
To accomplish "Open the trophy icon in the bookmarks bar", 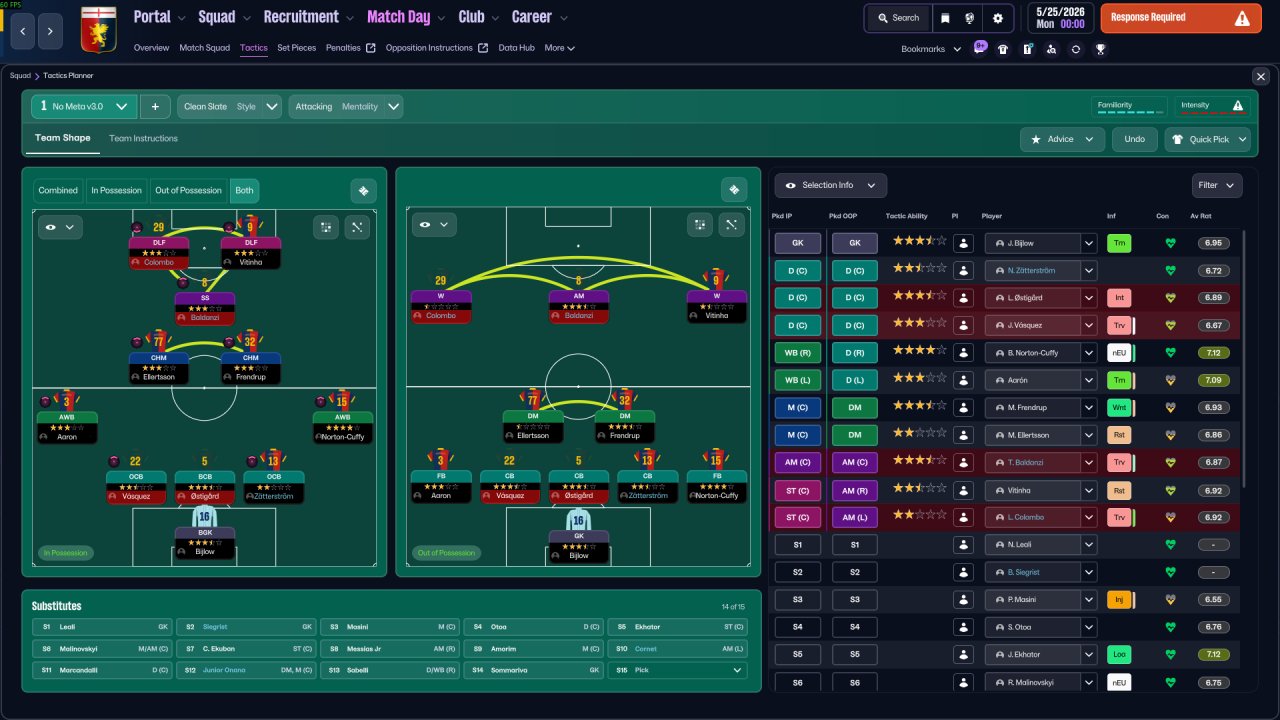I will click(1100, 49).
